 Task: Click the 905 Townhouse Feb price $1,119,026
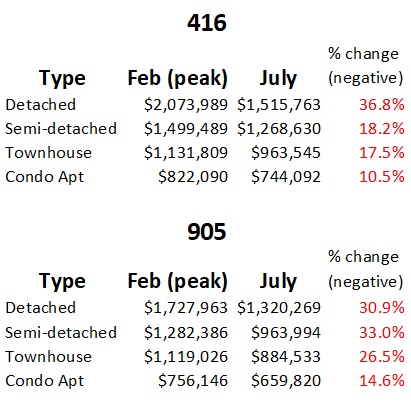coord(186,357)
